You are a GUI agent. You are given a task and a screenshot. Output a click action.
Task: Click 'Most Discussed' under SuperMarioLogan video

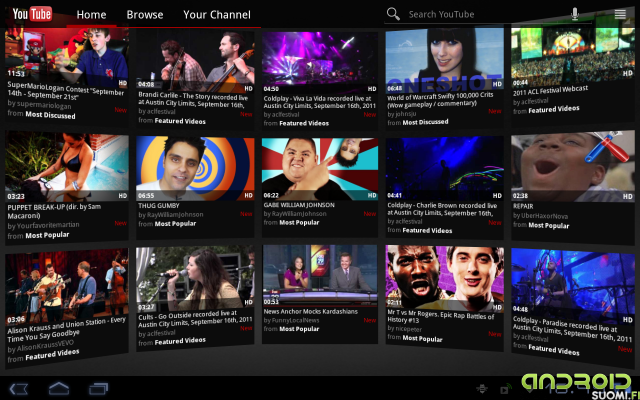pos(50,115)
